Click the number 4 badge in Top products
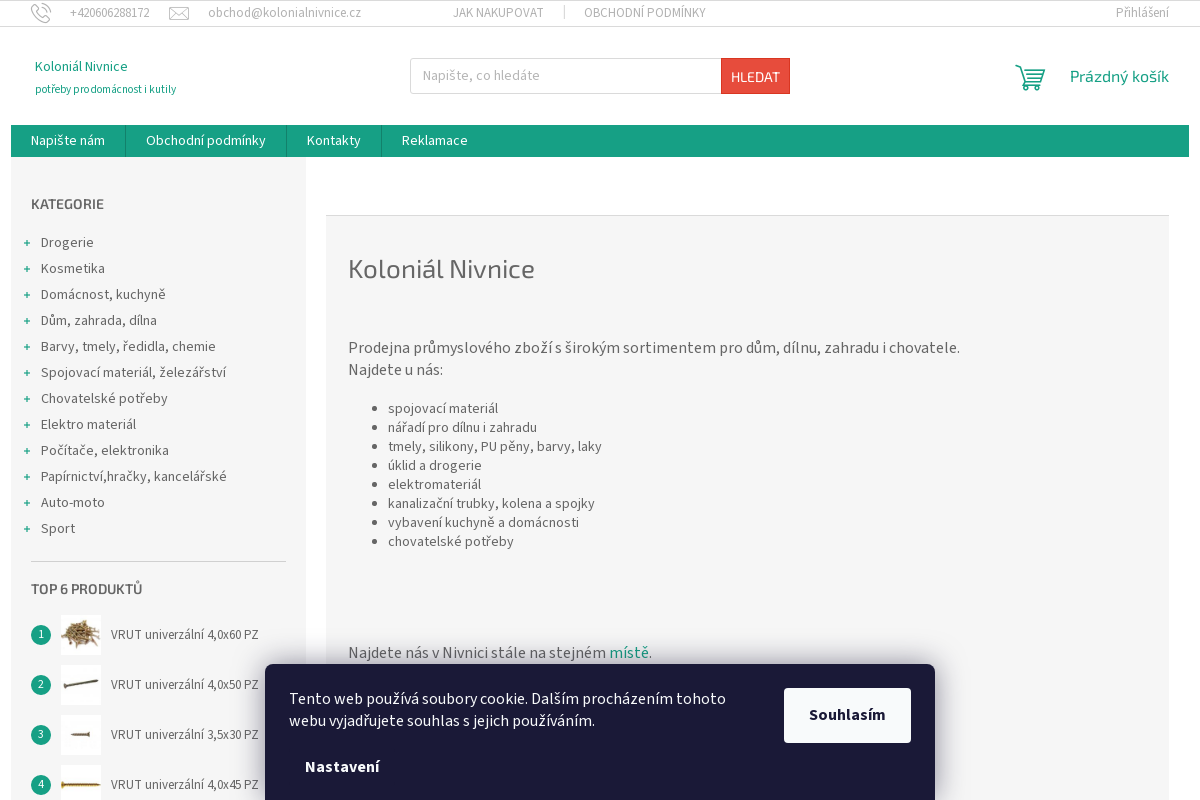 pos(40,784)
